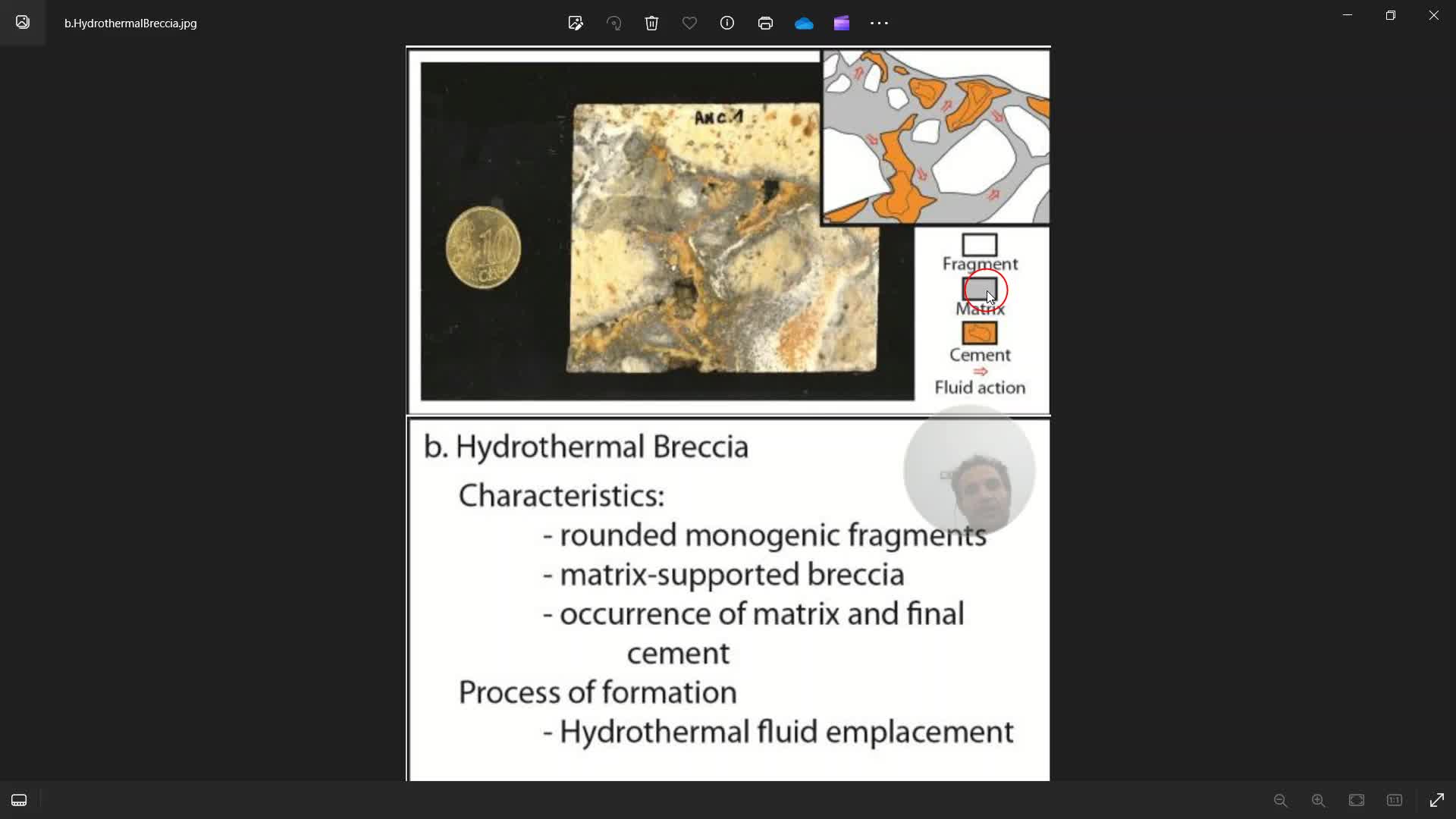This screenshot has width=1456, height=819.
Task: Zoom out with minus magnifier
Action: tap(1280, 800)
